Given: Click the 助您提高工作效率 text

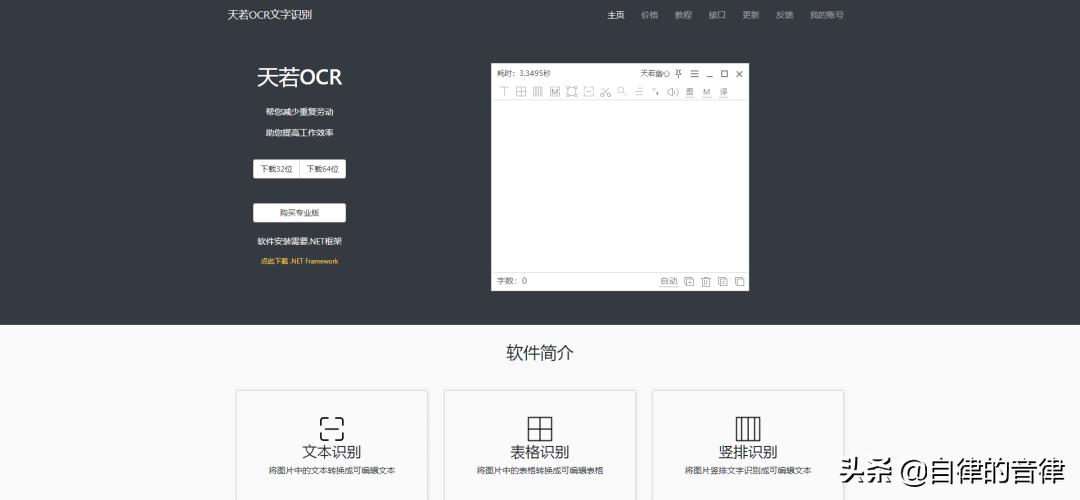Looking at the screenshot, I should click(x=300, y=133).
